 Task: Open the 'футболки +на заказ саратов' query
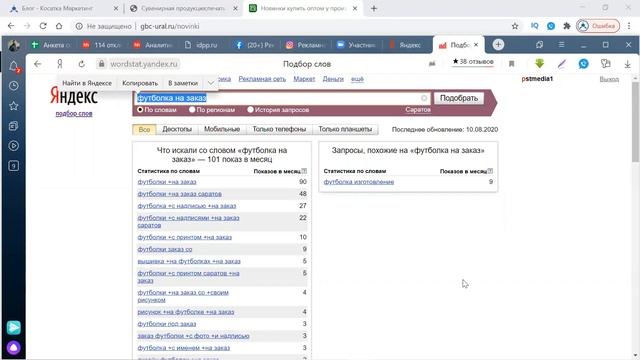click(180, 194)
